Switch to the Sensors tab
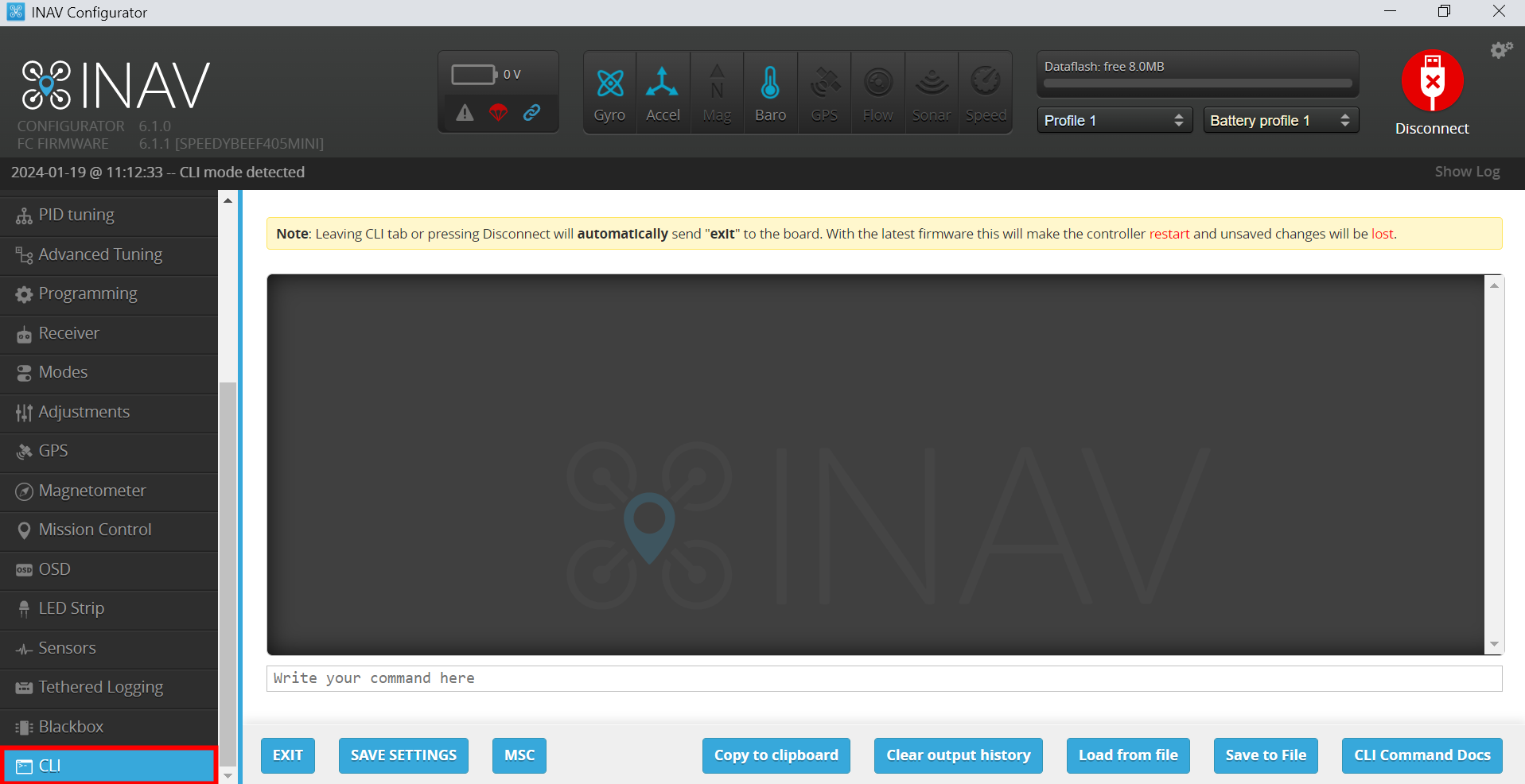1525x784 pixels. tap(109, 649)
